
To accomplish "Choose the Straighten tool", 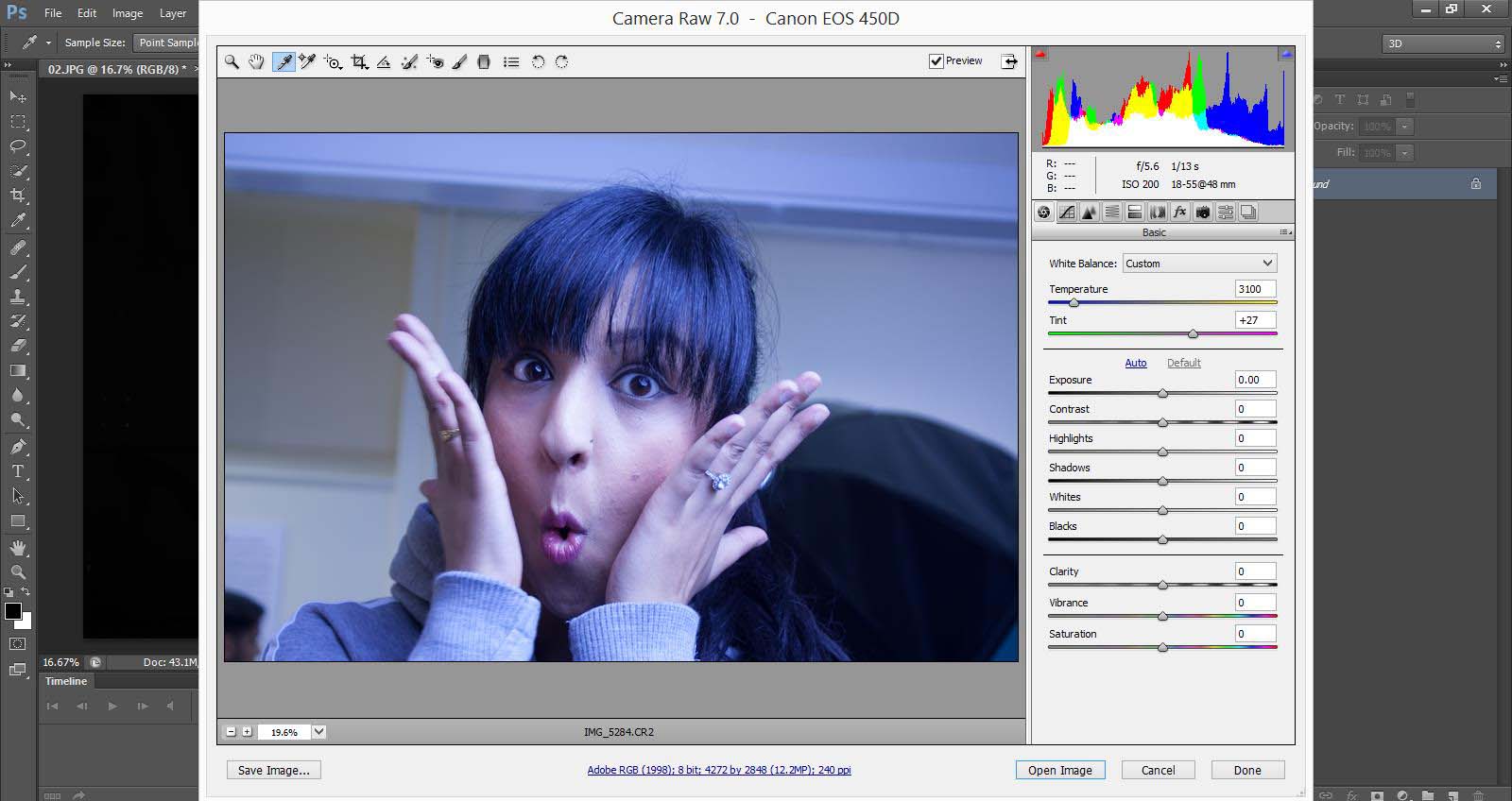I will click(384, 62).
